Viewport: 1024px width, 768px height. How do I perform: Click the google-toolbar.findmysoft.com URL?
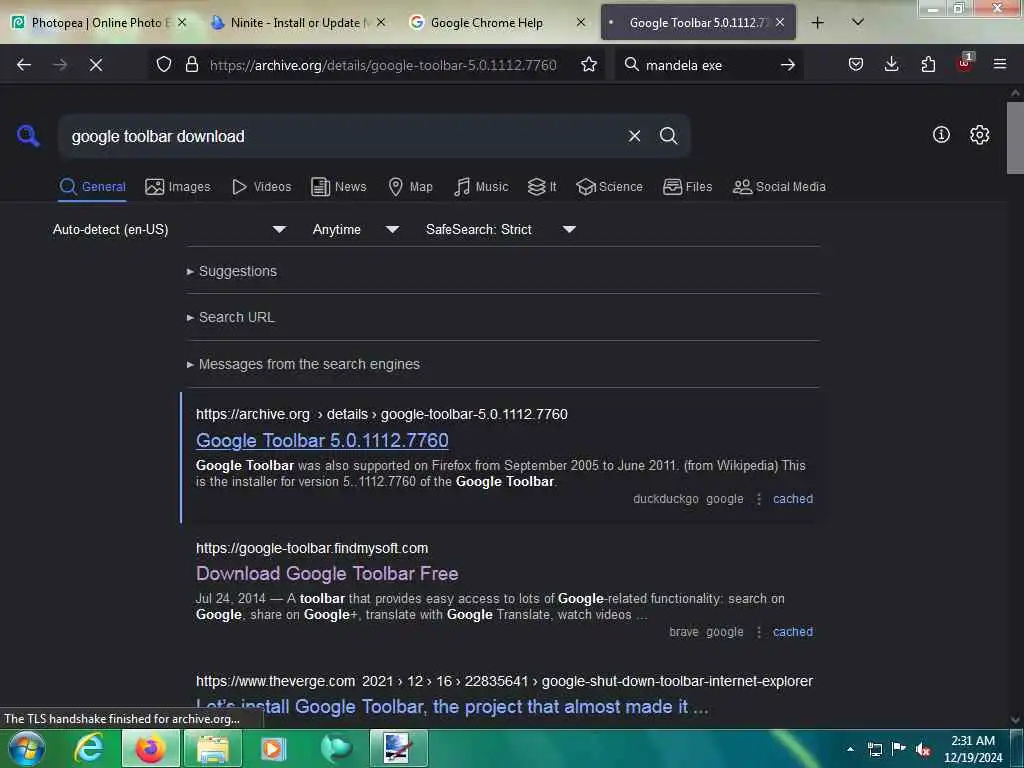click(312, 548)
